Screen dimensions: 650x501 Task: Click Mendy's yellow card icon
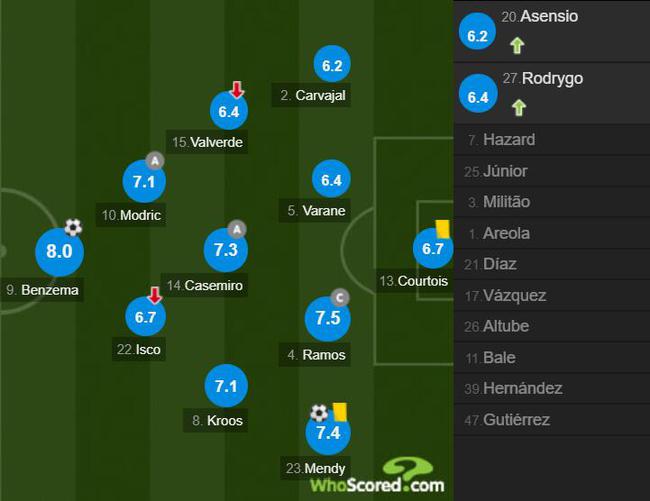(x=340, y=411)
